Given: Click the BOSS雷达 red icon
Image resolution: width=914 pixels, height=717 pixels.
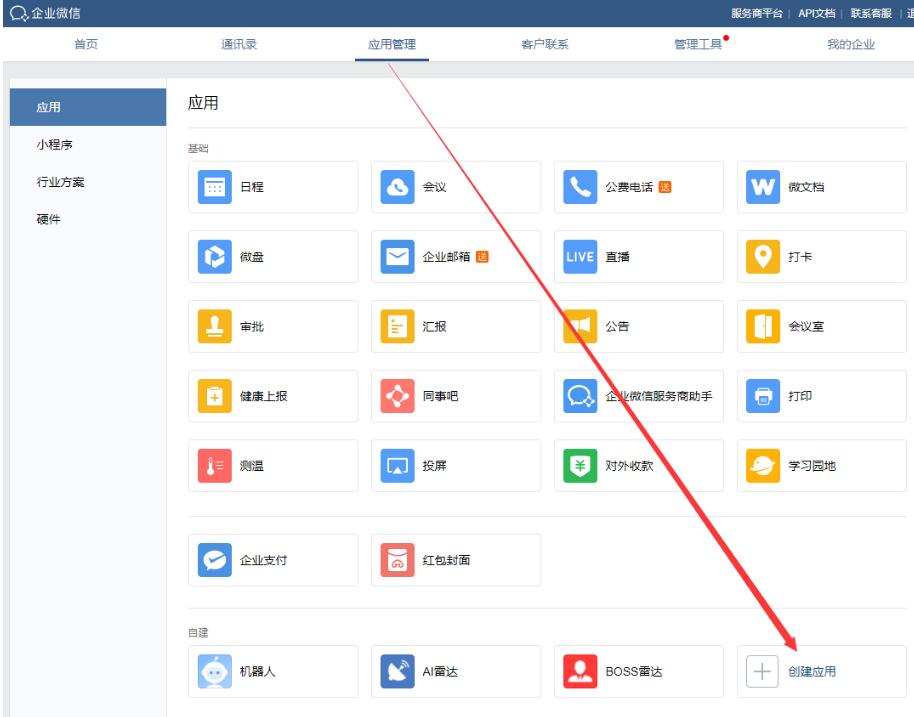Looking at the screenshot, I should tap(580, 672).
